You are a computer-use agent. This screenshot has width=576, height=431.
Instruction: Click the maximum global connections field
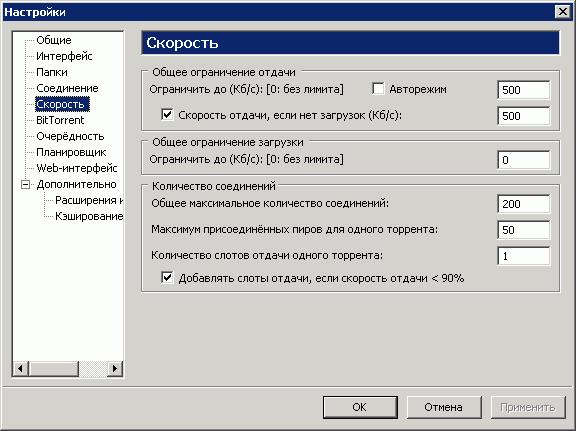point(523,204)
